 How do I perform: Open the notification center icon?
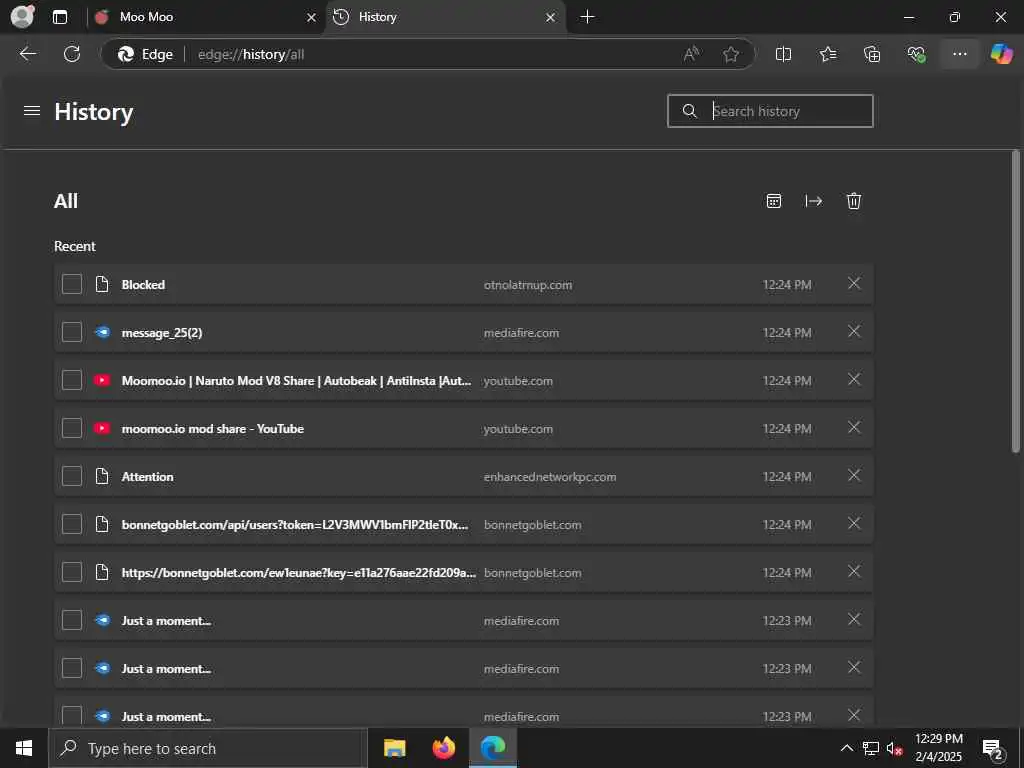993,748
